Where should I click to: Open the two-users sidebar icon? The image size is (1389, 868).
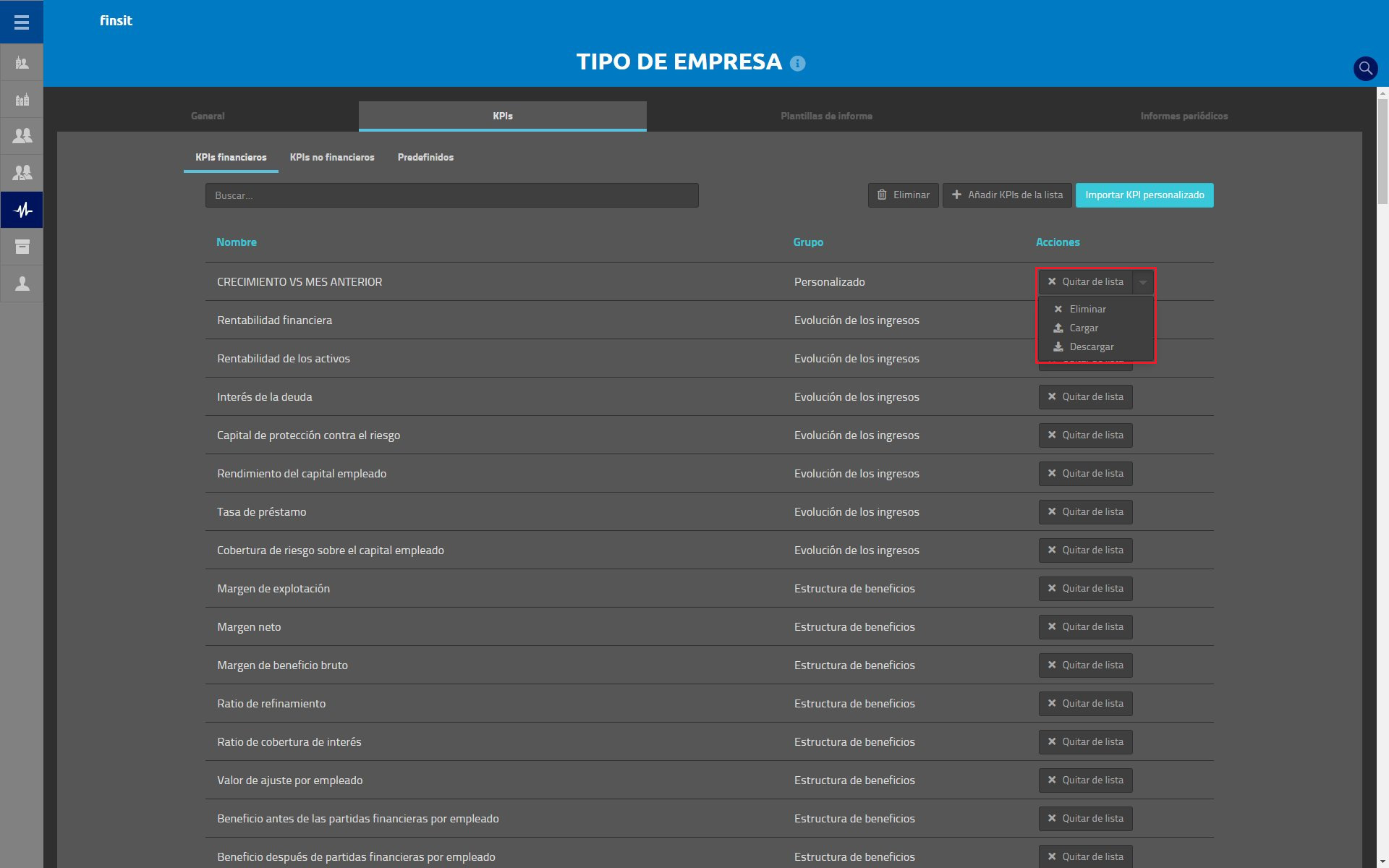[x=22, y=136]
